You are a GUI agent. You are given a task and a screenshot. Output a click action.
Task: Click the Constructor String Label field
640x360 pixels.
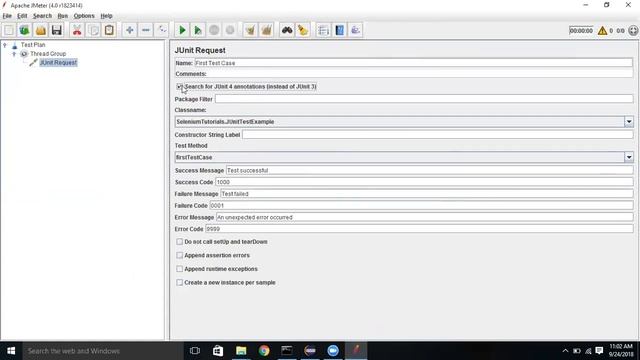coord(438,134)
